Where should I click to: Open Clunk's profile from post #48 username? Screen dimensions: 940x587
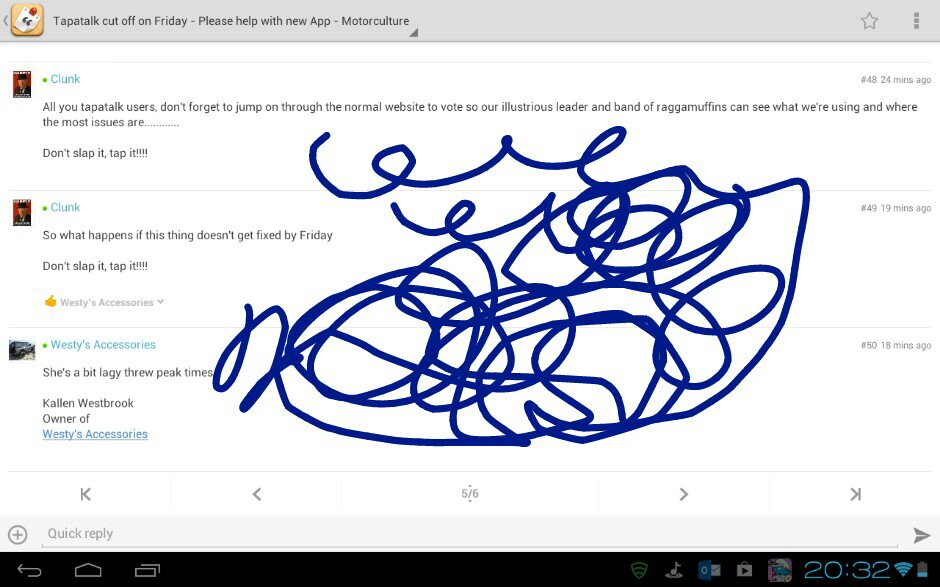tap(65, 79)
